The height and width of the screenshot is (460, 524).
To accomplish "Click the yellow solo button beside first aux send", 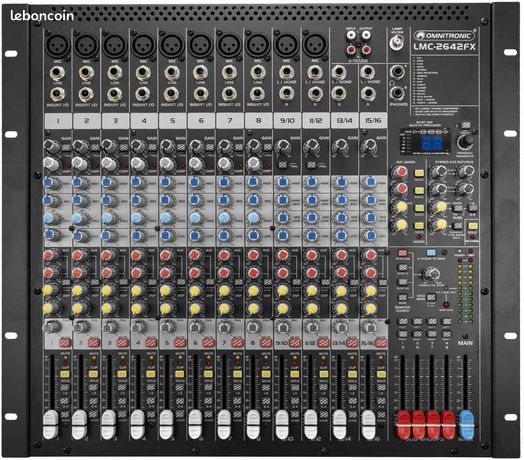I will pos(419,173).
